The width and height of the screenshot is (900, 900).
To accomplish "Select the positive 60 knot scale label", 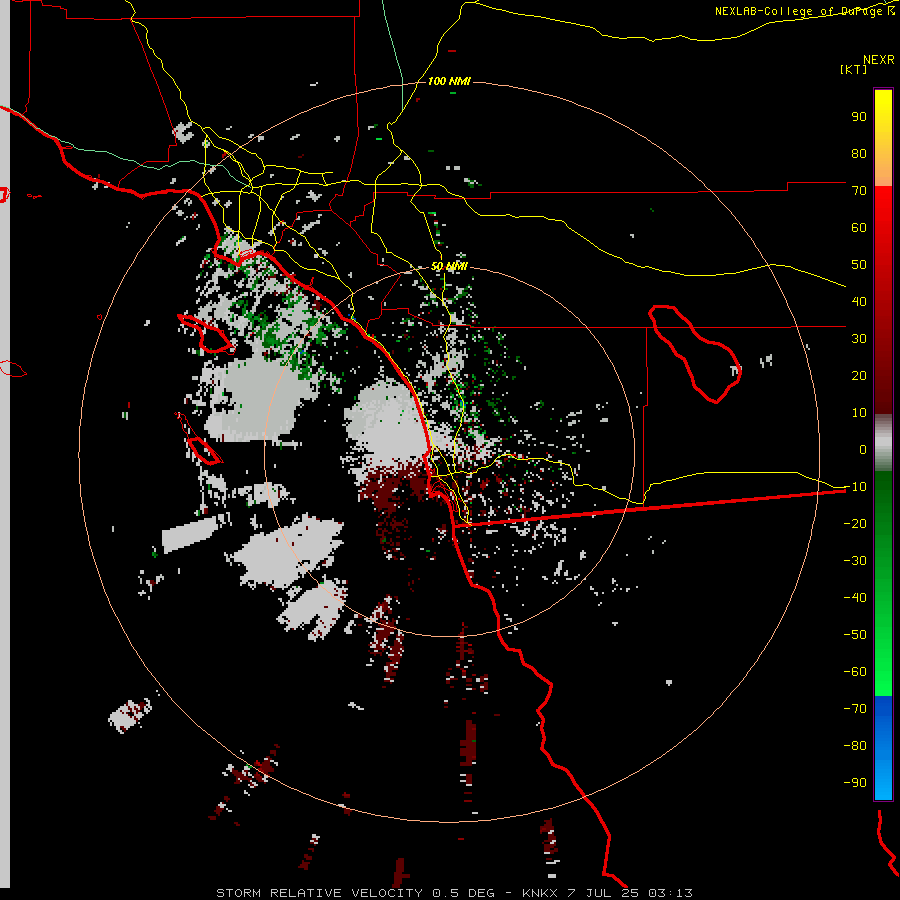I will [859, 227].
